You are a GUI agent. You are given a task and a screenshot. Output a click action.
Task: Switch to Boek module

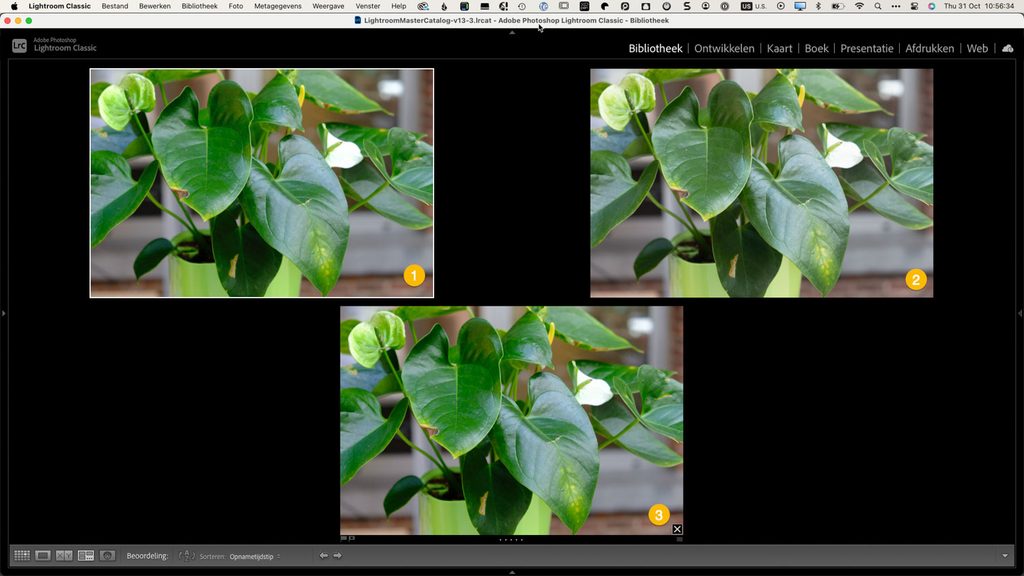click(816, 48)
